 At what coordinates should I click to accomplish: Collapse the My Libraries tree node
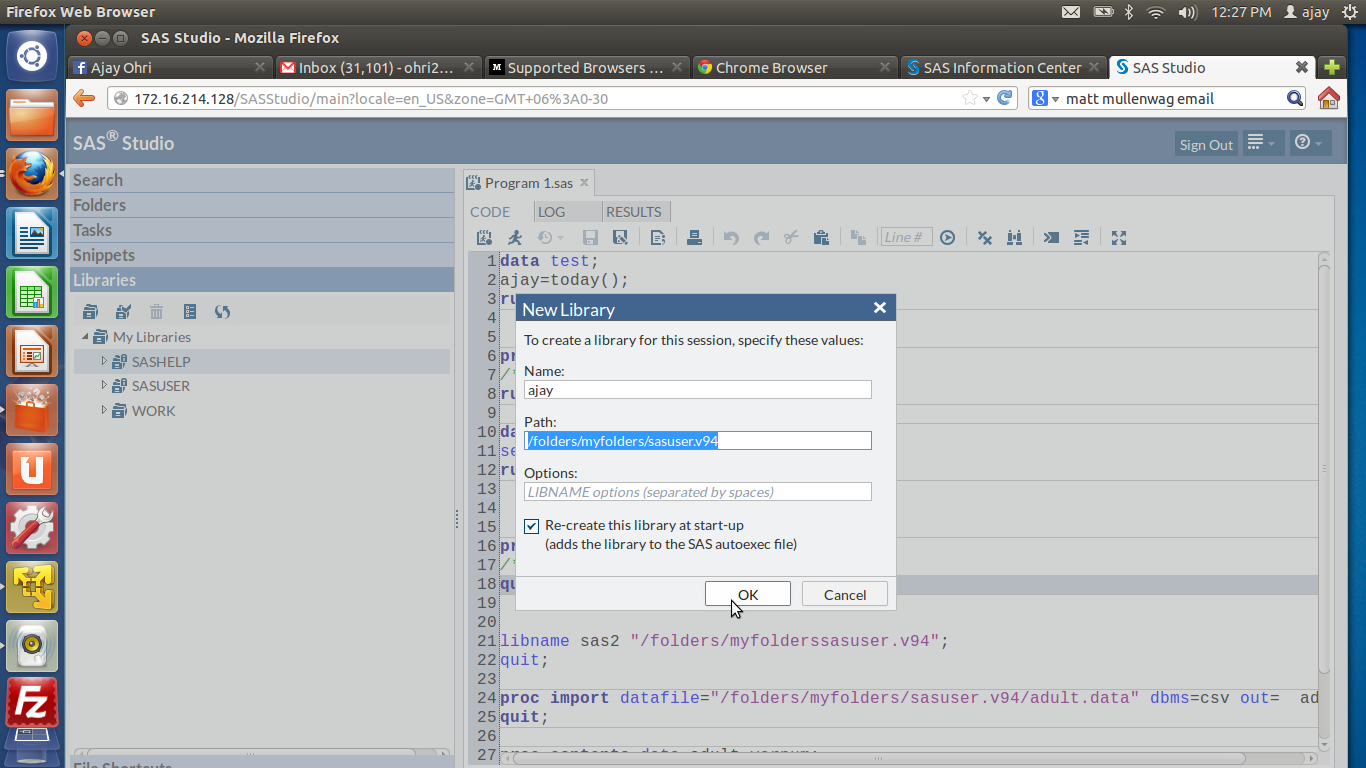85,337
